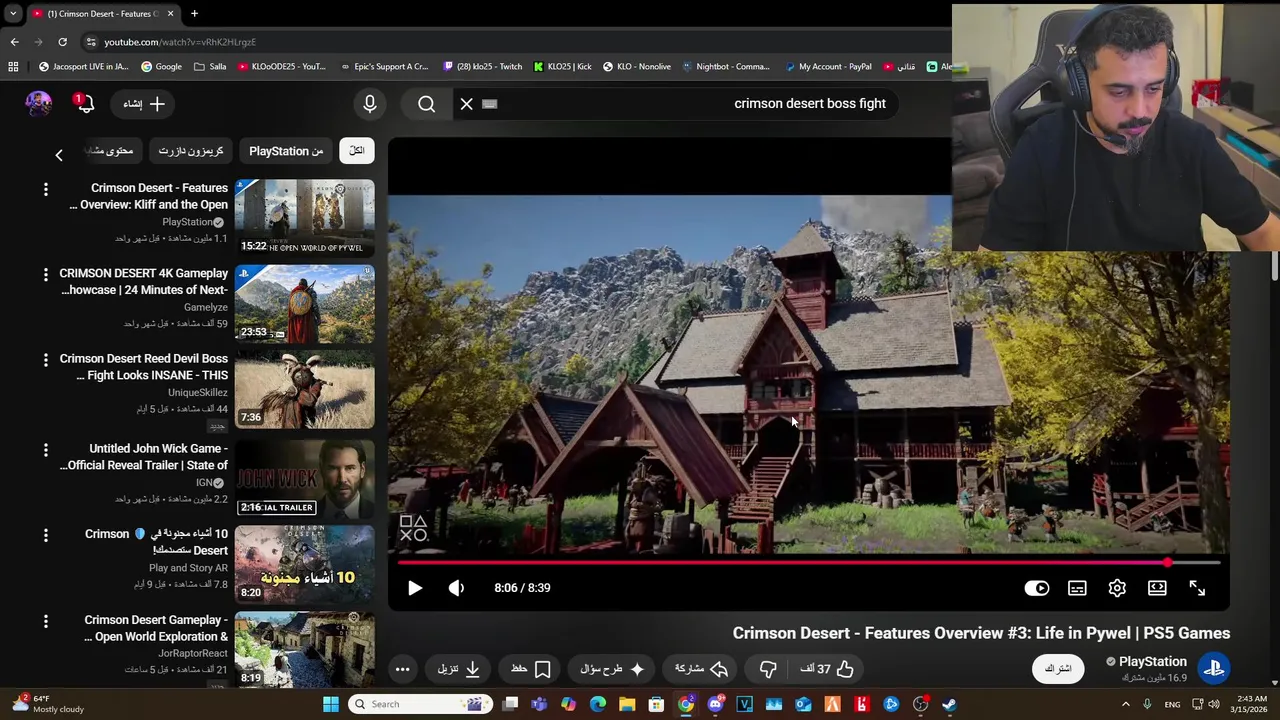
Task: Open the tab search dropdown arrow
Action: click(12, 14)
